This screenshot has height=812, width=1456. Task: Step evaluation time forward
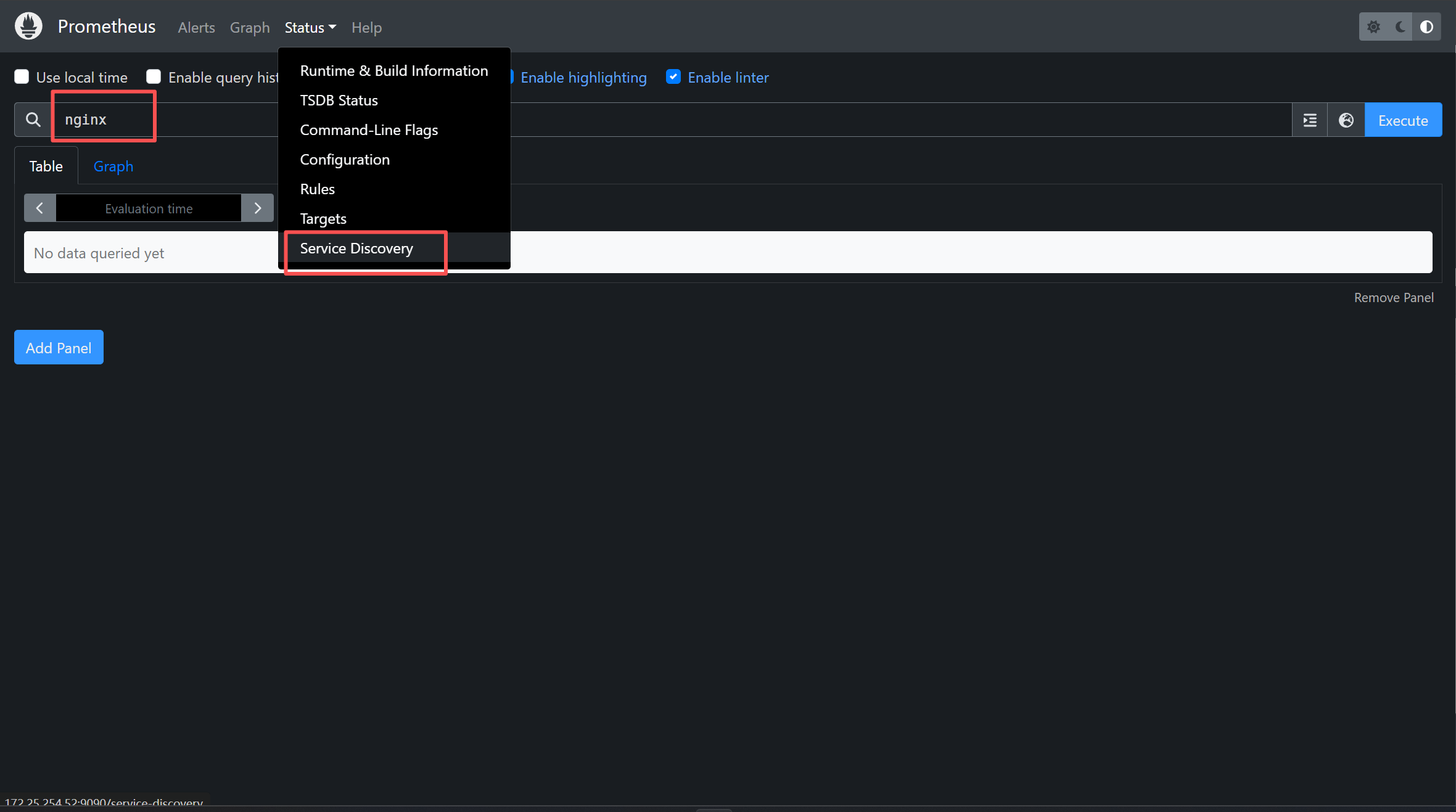pos(258,208)
